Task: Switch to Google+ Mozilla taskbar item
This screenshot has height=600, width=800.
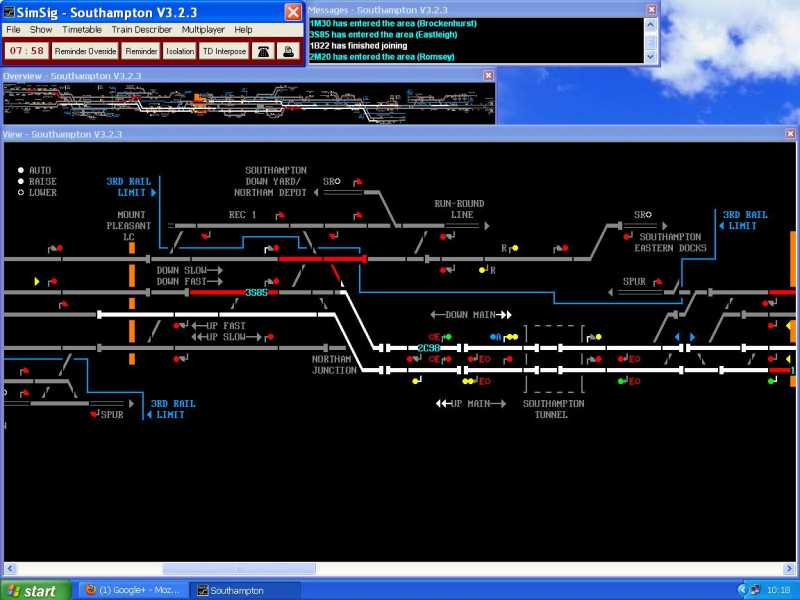Action: 134,590
